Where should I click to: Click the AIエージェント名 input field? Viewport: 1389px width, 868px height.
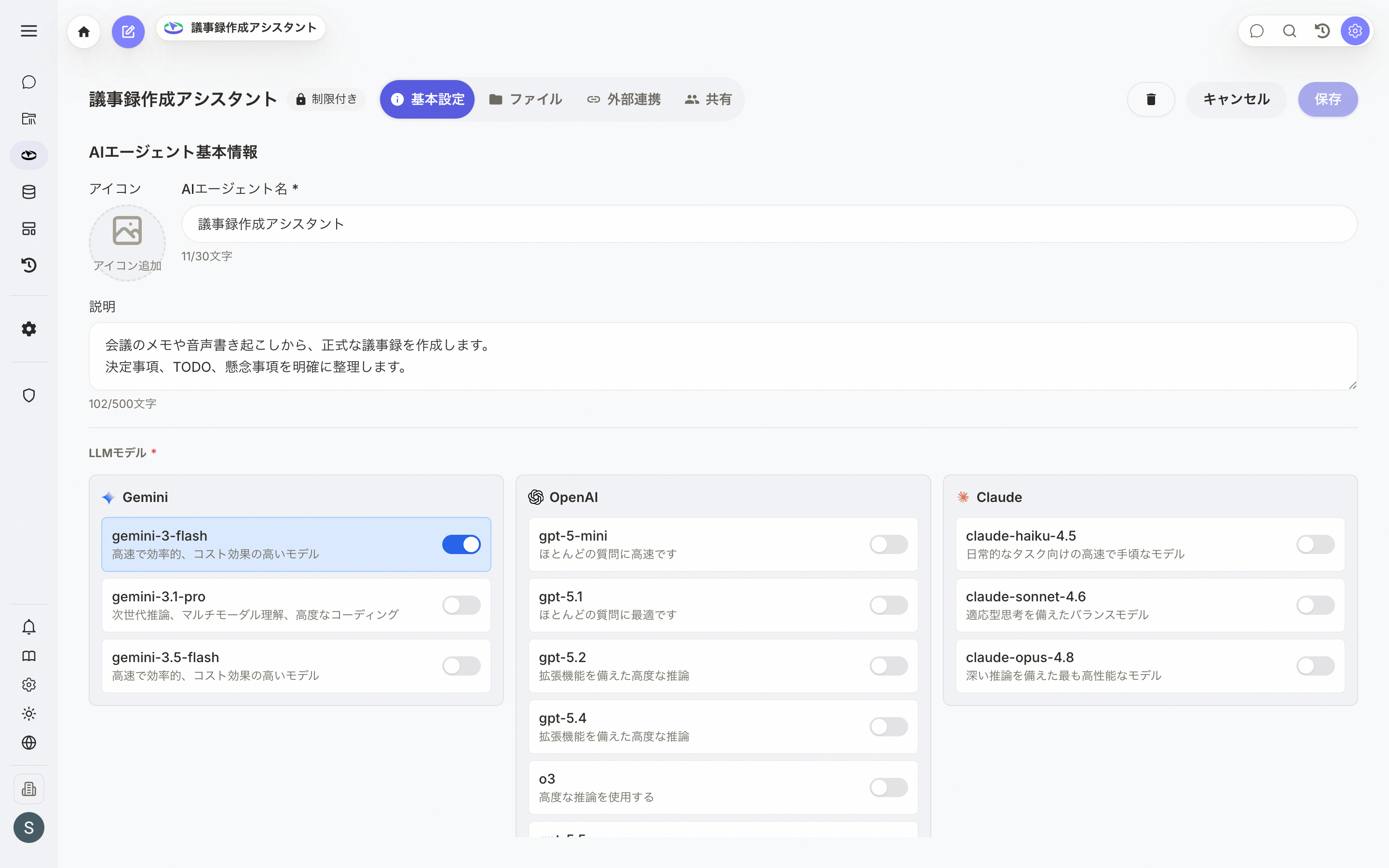(x=769, y=224)
